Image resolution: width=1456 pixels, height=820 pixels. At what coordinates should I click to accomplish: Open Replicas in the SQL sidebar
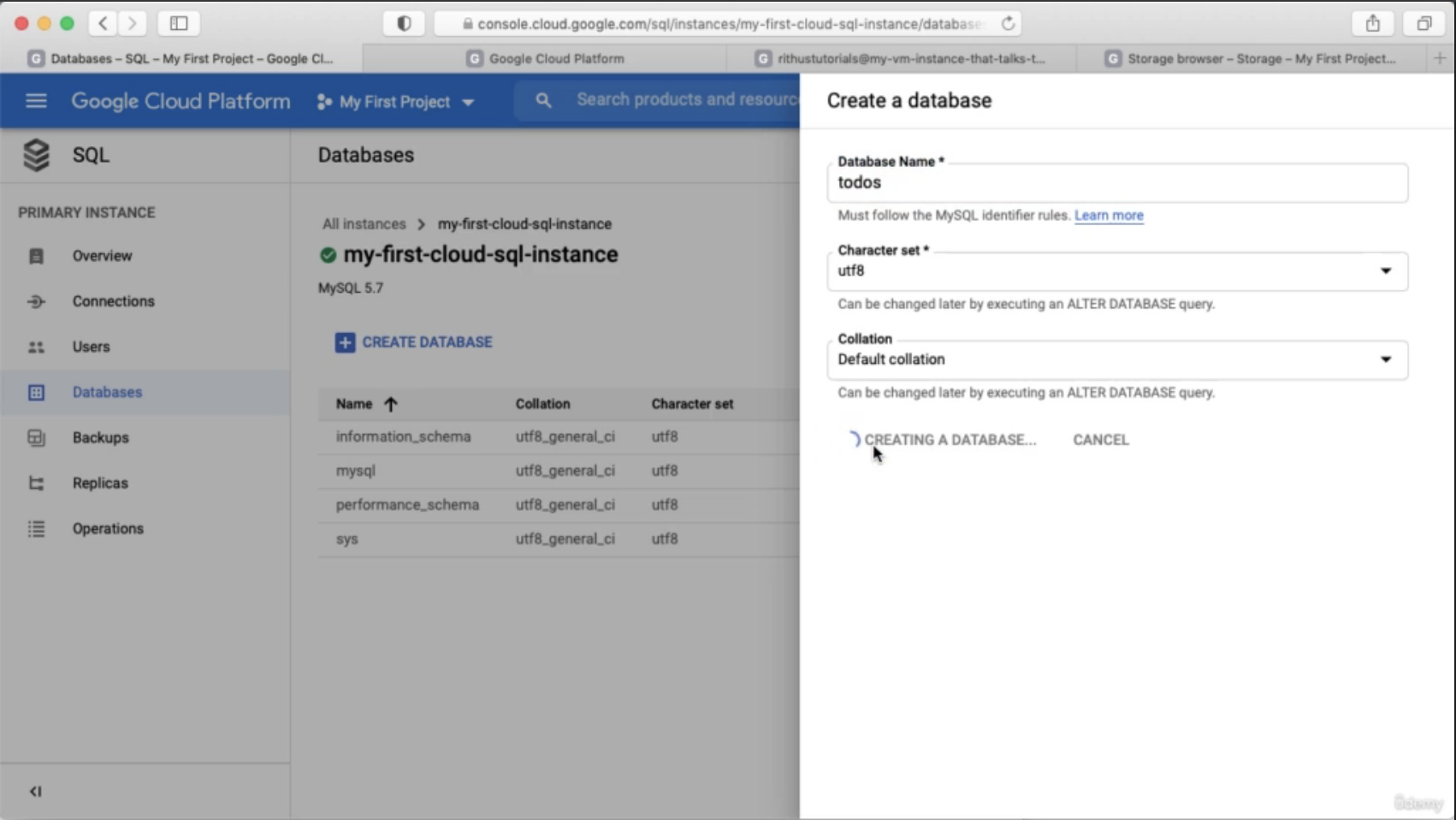click(145, 483)
